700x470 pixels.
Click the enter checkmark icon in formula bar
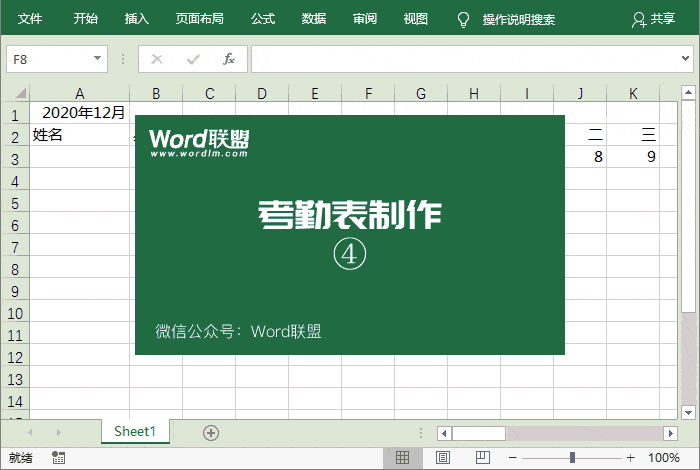pos(193,59)
